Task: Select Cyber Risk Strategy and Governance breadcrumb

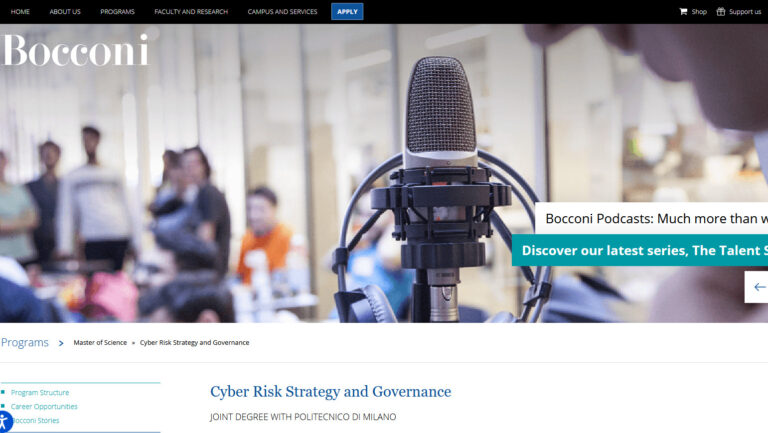Action: coord(194,343)
